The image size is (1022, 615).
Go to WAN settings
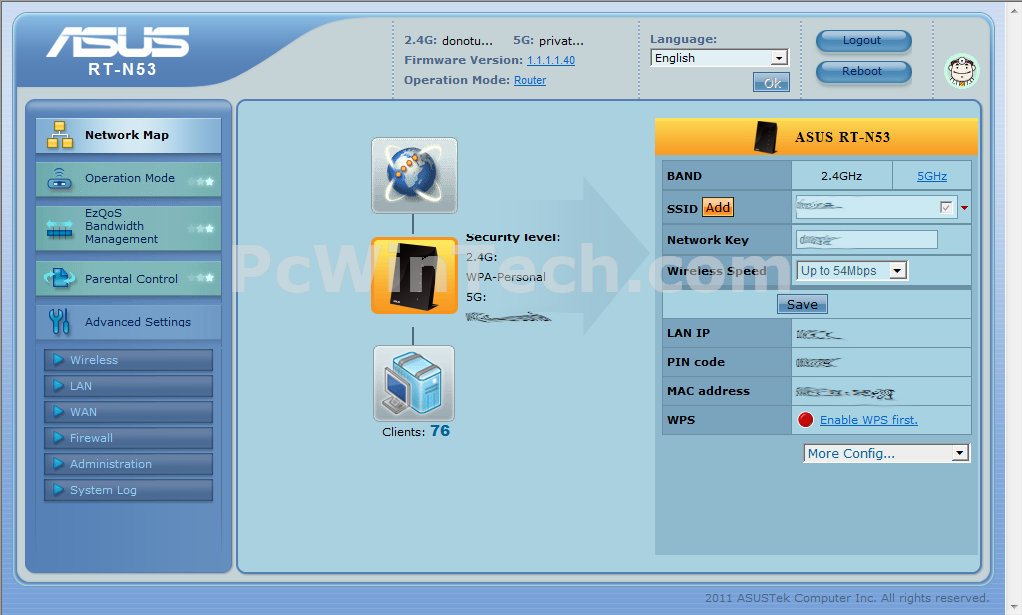128,412
